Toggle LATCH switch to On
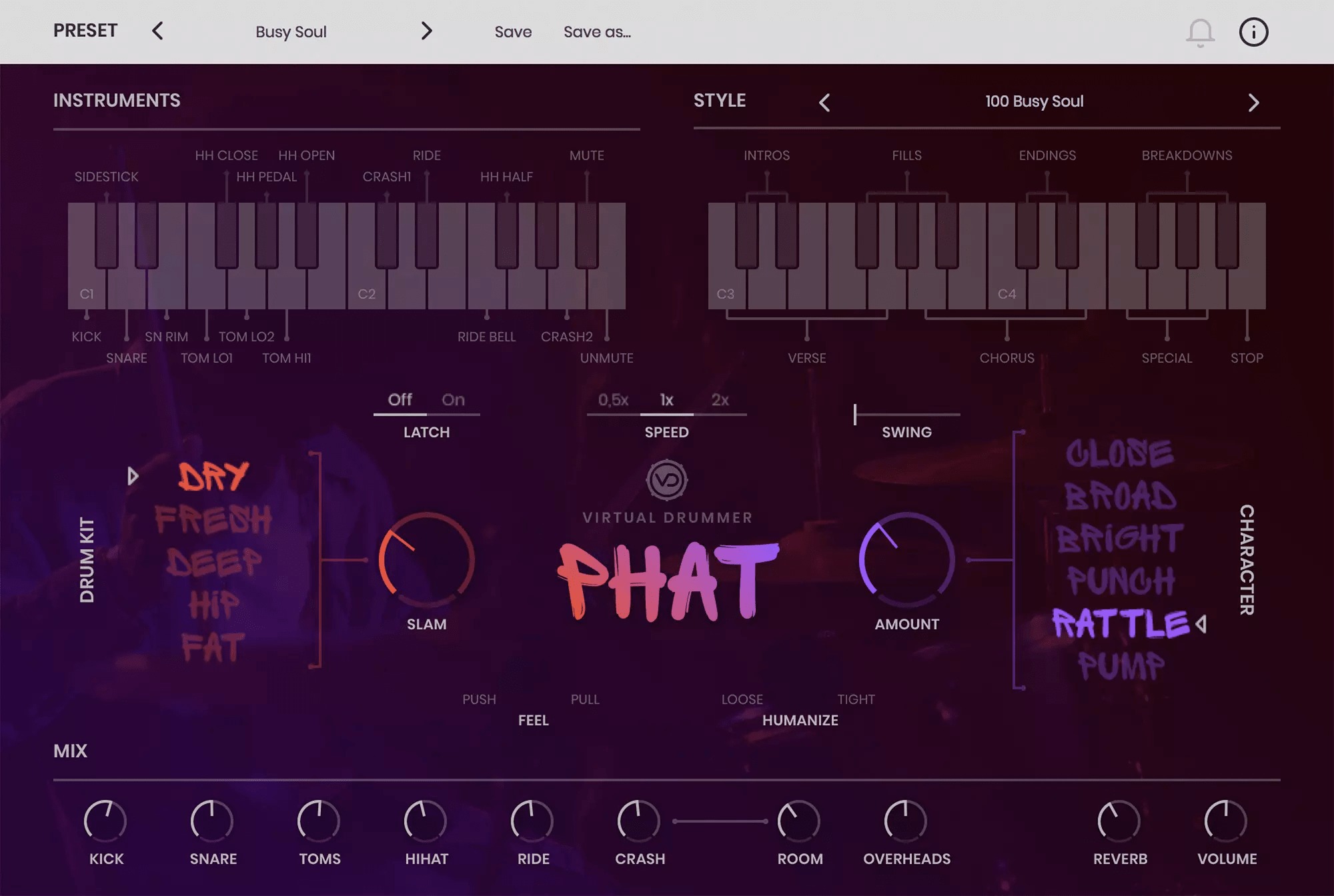The height and width of the screenshot is (896, 1334). click(452, 400)
